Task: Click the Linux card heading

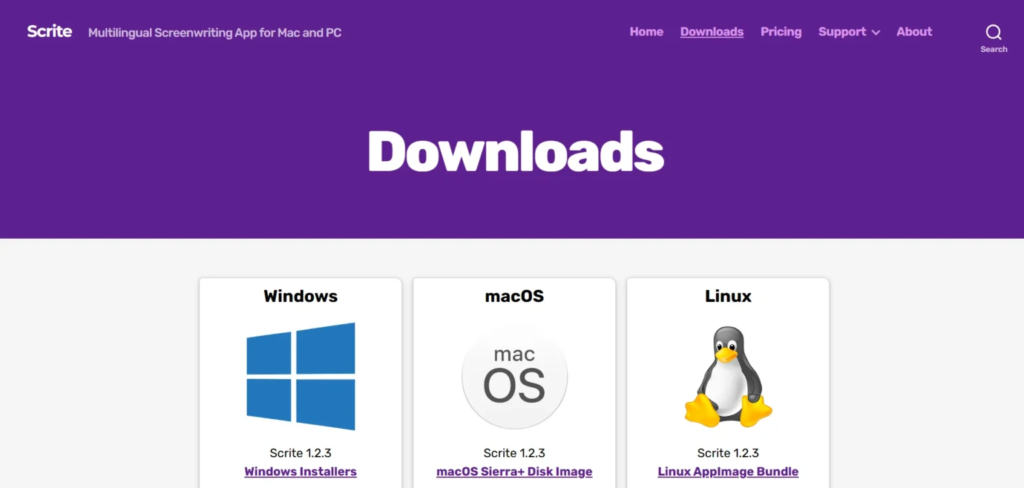Action: (x=728, y=297)
